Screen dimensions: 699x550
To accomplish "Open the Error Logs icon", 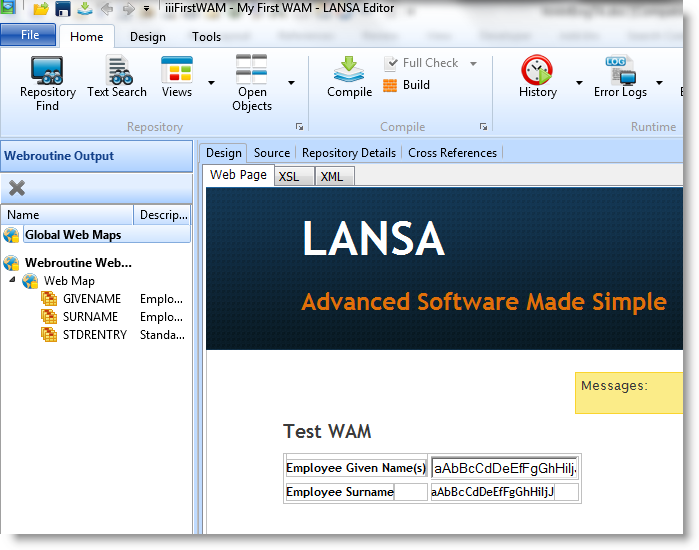I will tap(620, 70).
